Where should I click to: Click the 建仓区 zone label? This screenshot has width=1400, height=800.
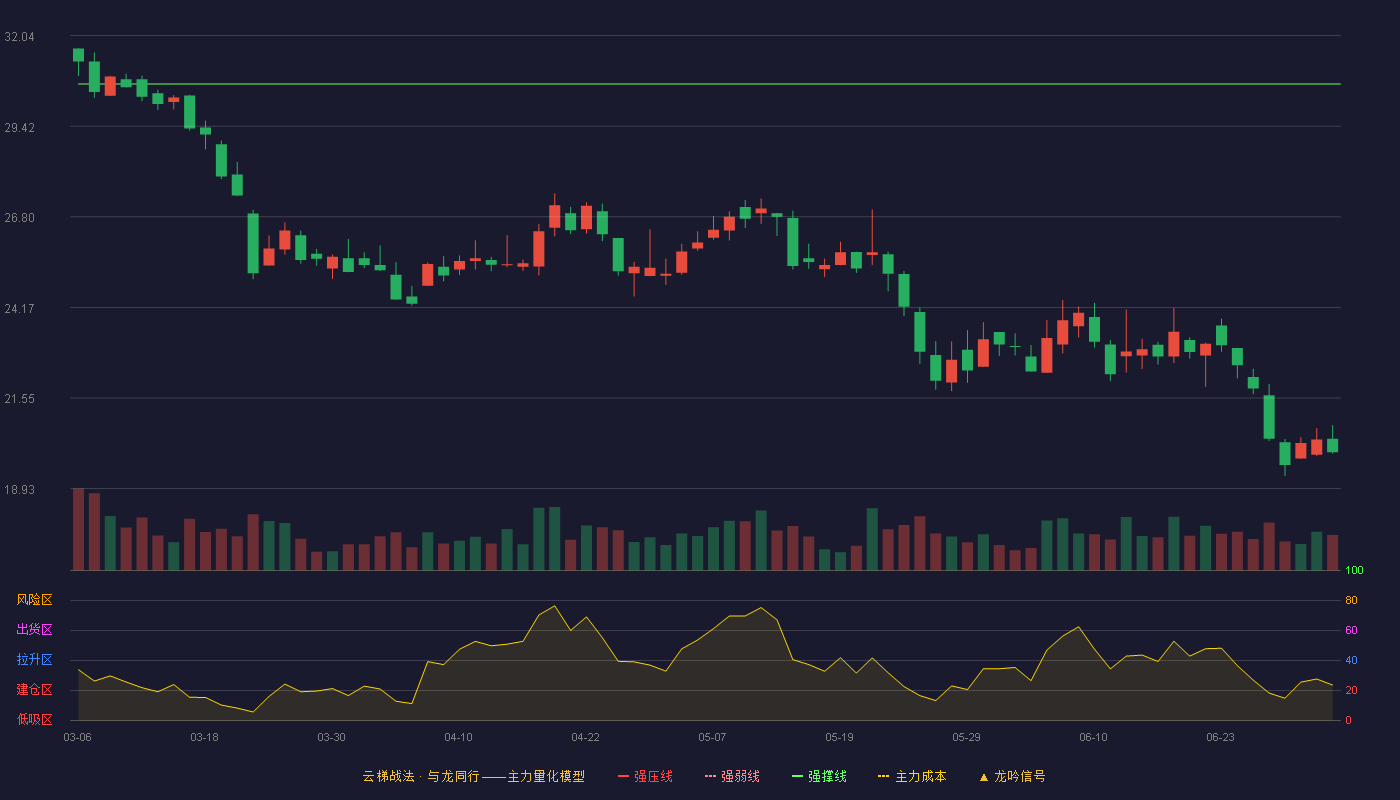click(x=34, y=690)
